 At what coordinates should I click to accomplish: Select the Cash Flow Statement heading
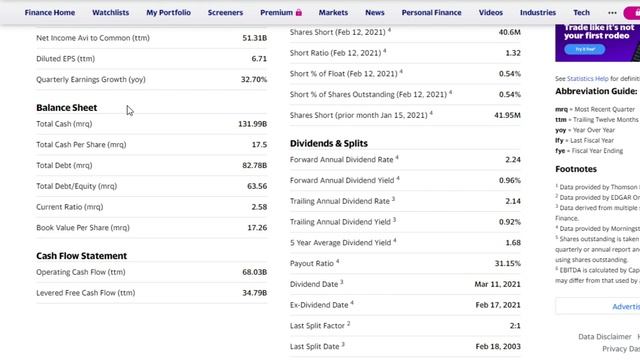tap(82, 256)
